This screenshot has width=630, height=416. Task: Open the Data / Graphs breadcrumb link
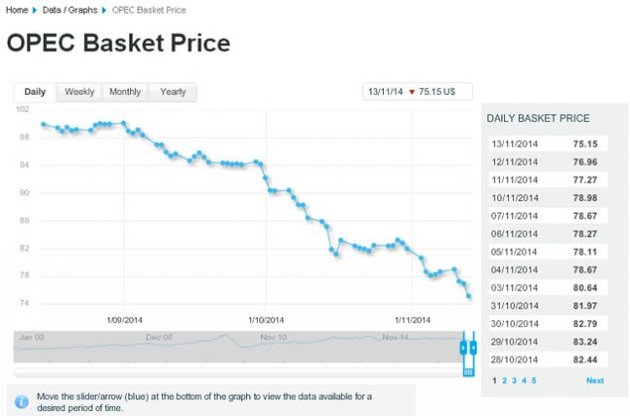(68, 10)
